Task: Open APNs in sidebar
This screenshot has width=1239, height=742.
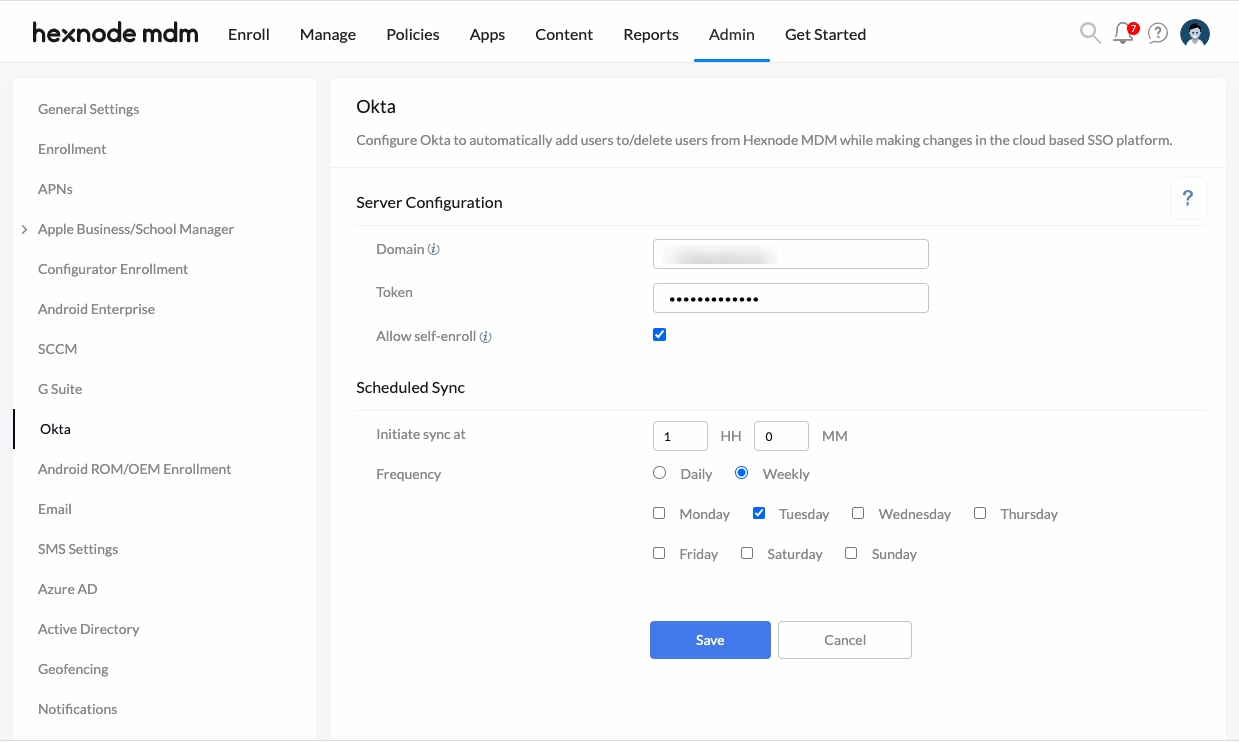Action: click(55, 189)
